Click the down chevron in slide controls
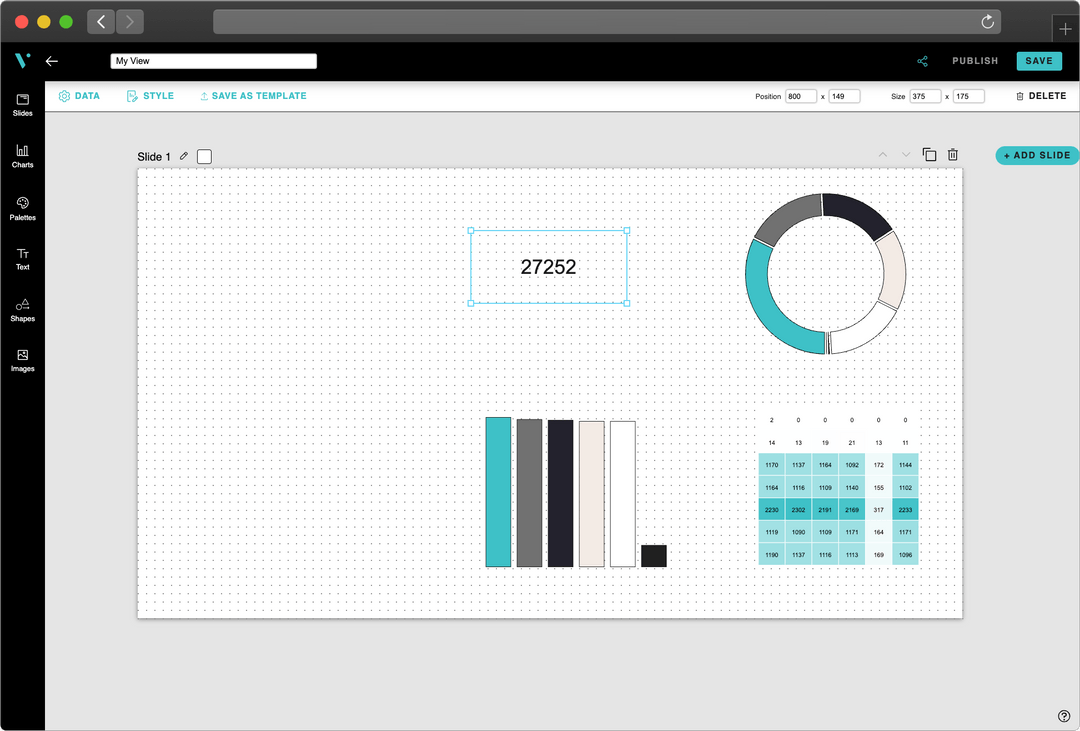The height and width of the screenshot is (731, 1080). (x=905, y=154)
